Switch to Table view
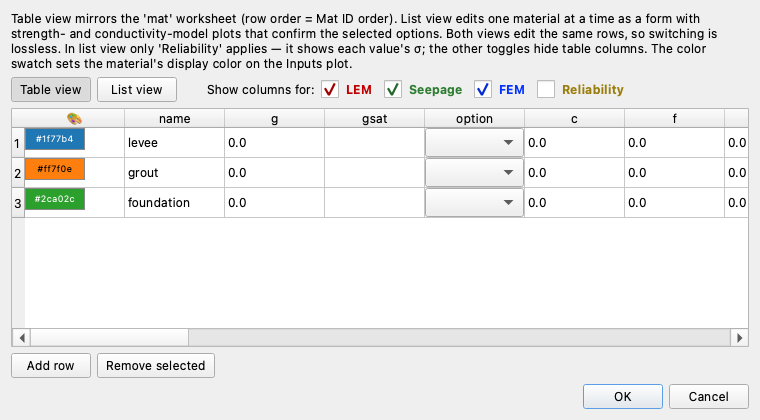 tap(51, 90)
